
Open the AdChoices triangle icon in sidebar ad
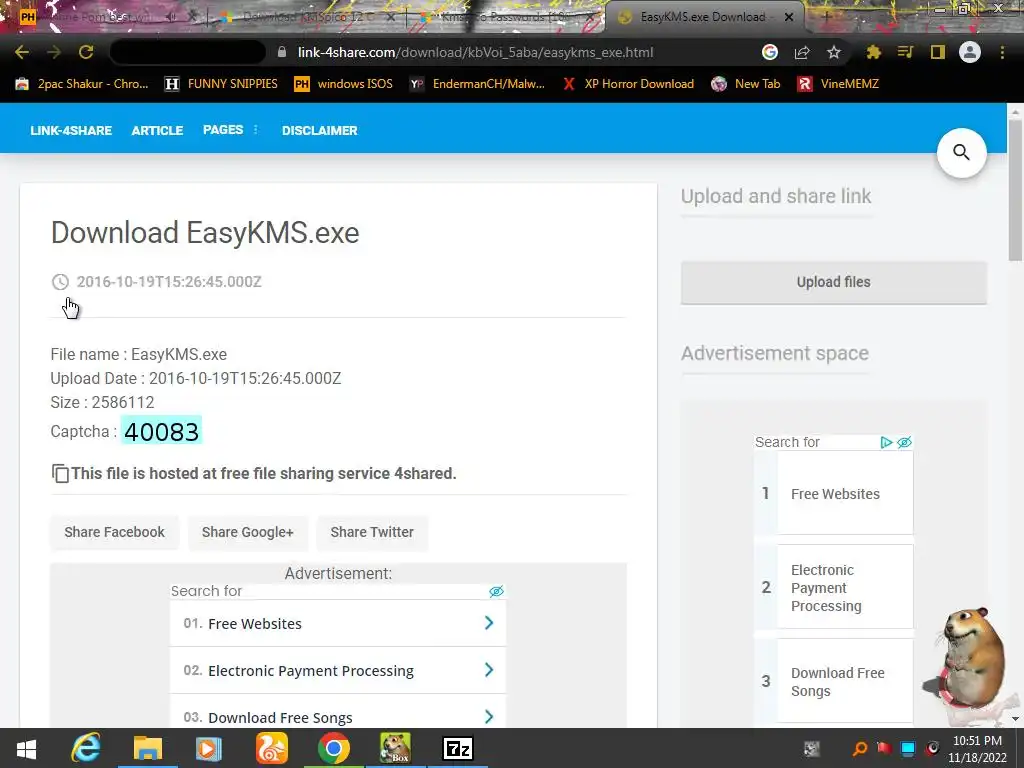[x=886, y=442]
